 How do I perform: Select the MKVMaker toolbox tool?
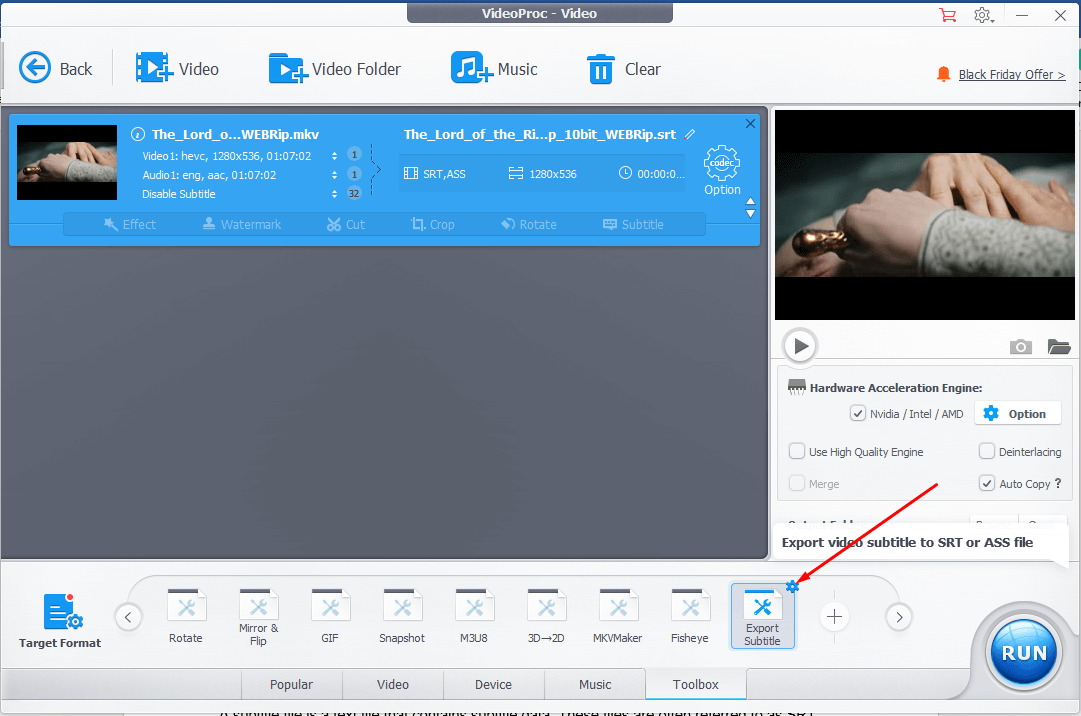point(618,616)
